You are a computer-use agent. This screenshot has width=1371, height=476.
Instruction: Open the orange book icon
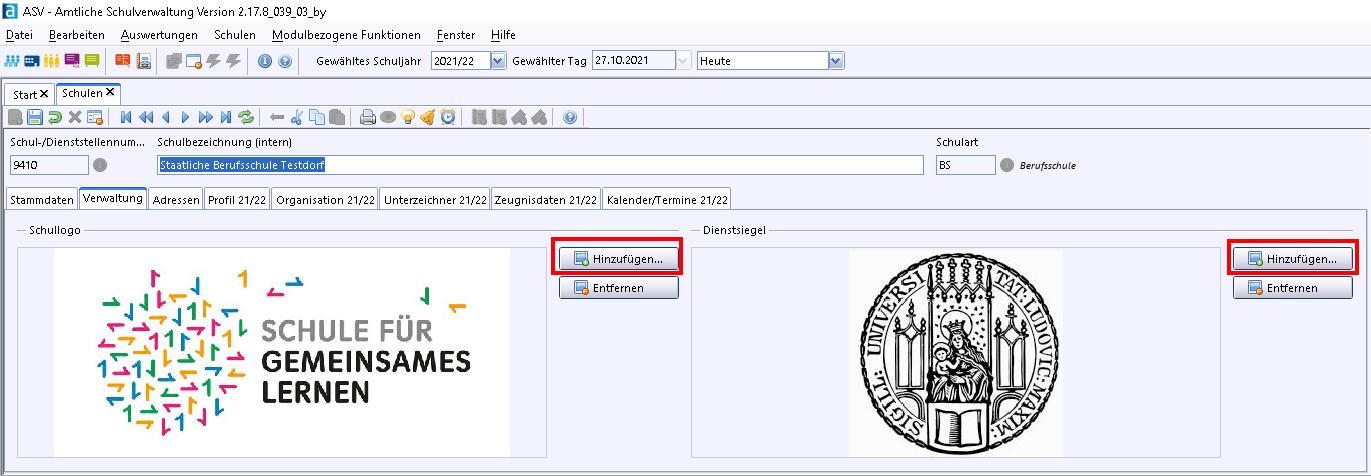pyautogui.click(x=122, y=61)
